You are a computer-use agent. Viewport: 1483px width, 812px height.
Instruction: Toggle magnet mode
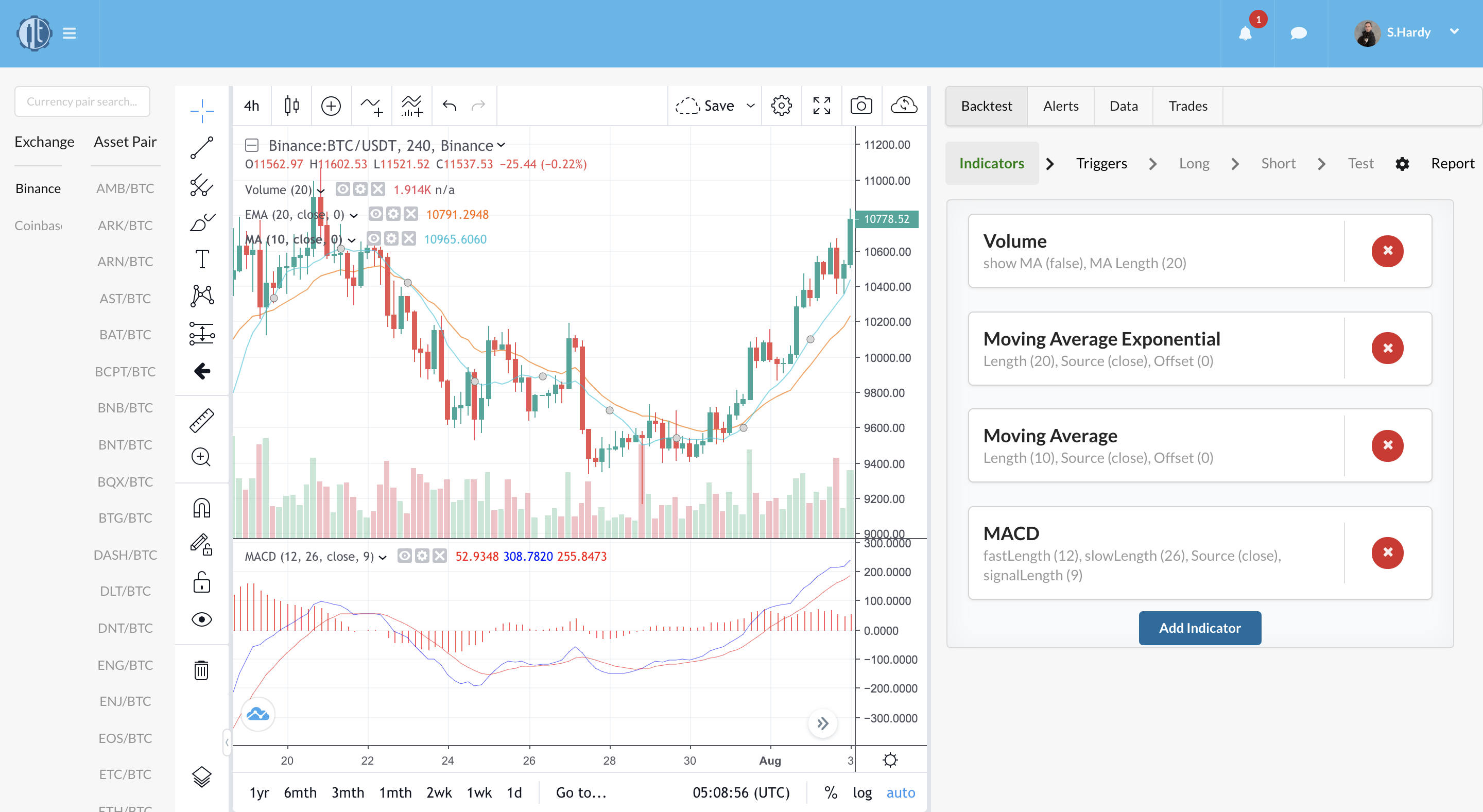pyautogui.click(x=202, y=508)
